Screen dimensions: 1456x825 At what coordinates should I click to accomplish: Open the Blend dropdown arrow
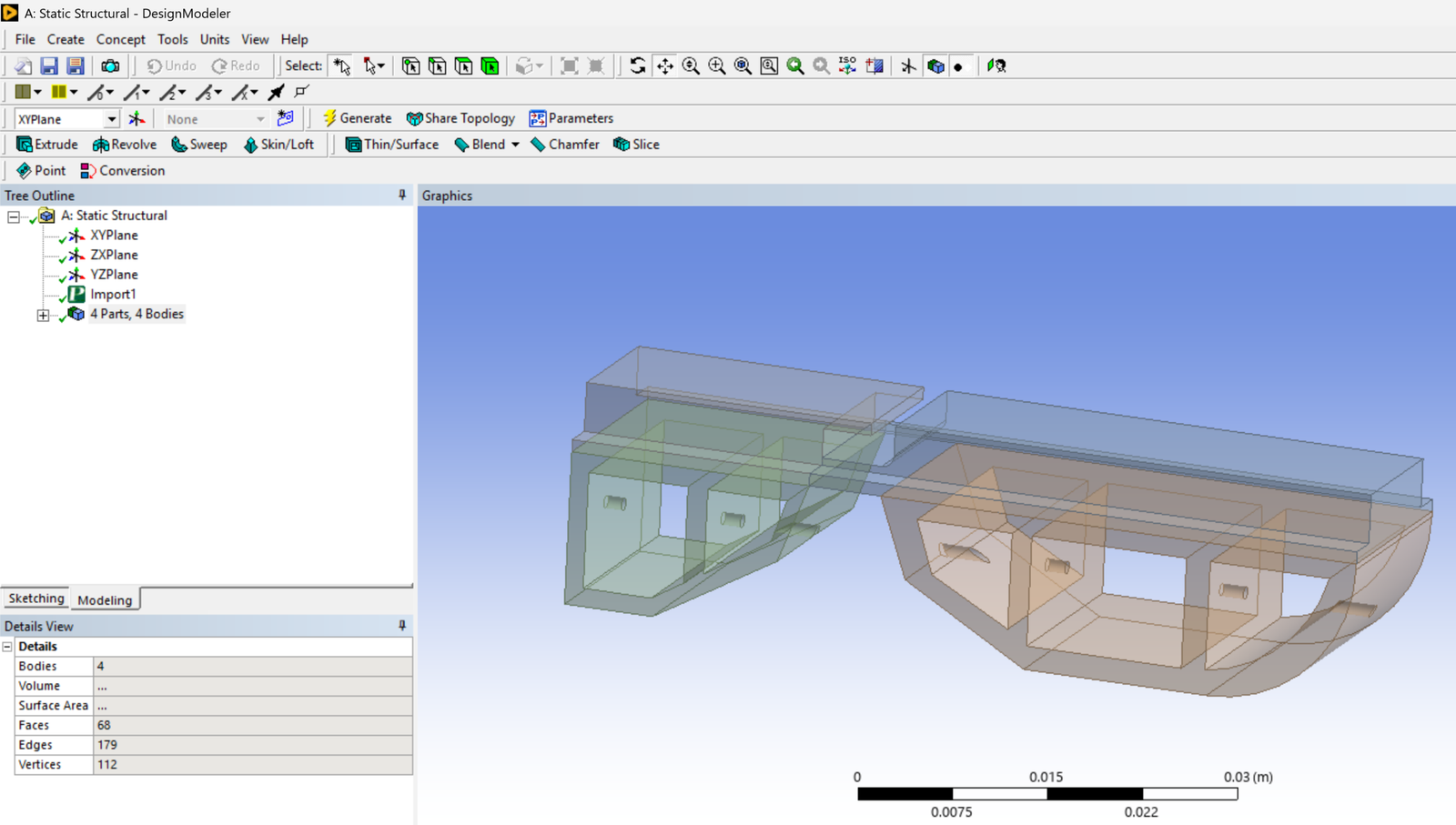pyautogui.click(x=515, y=145)
